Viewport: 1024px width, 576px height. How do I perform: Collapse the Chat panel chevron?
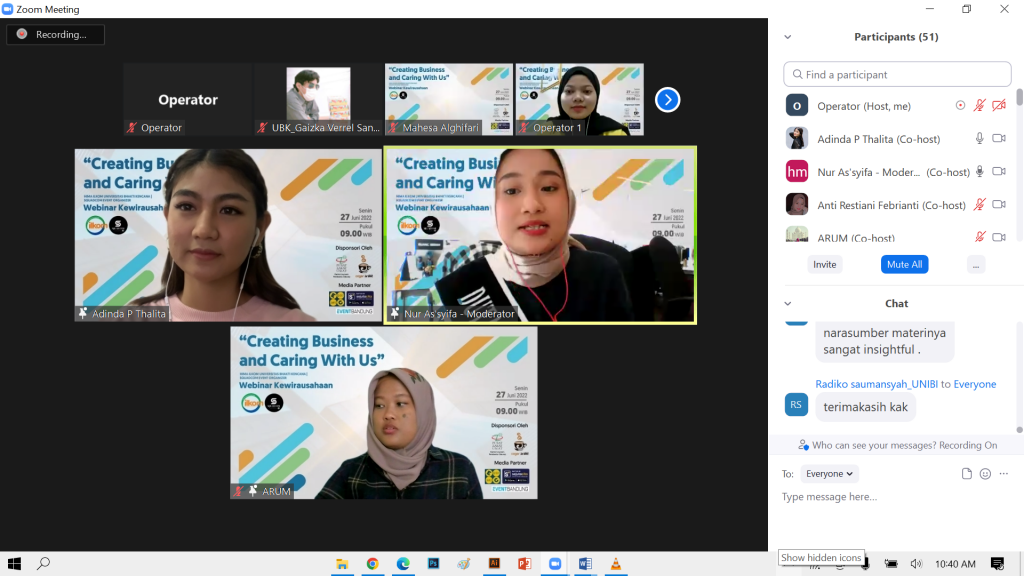click(x=788, y=304)
